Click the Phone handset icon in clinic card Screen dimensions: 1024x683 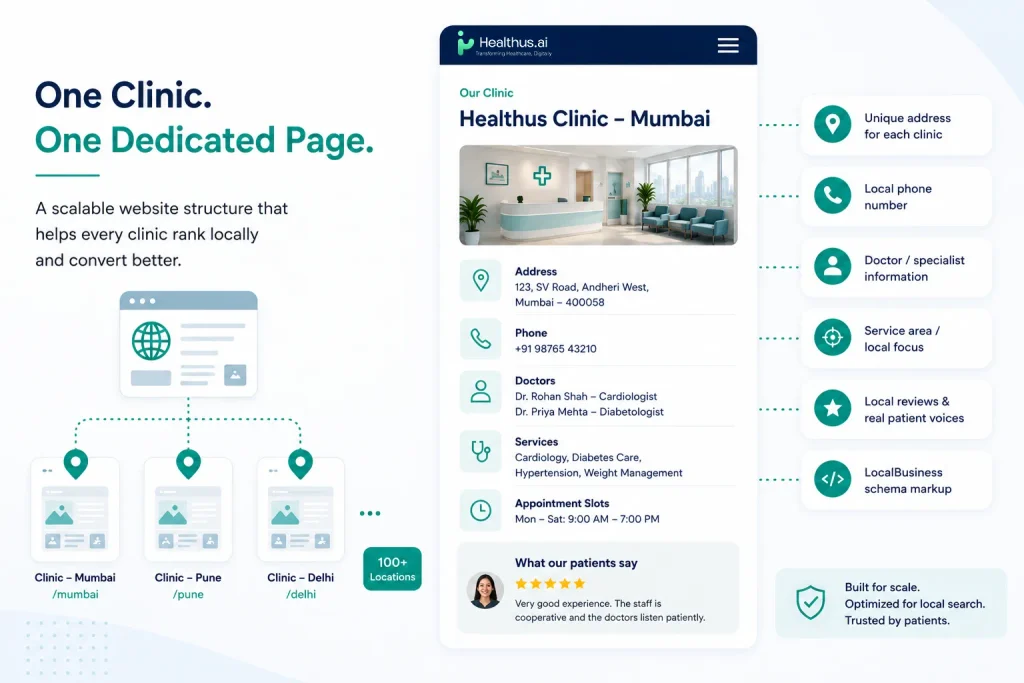coord(481,339)
